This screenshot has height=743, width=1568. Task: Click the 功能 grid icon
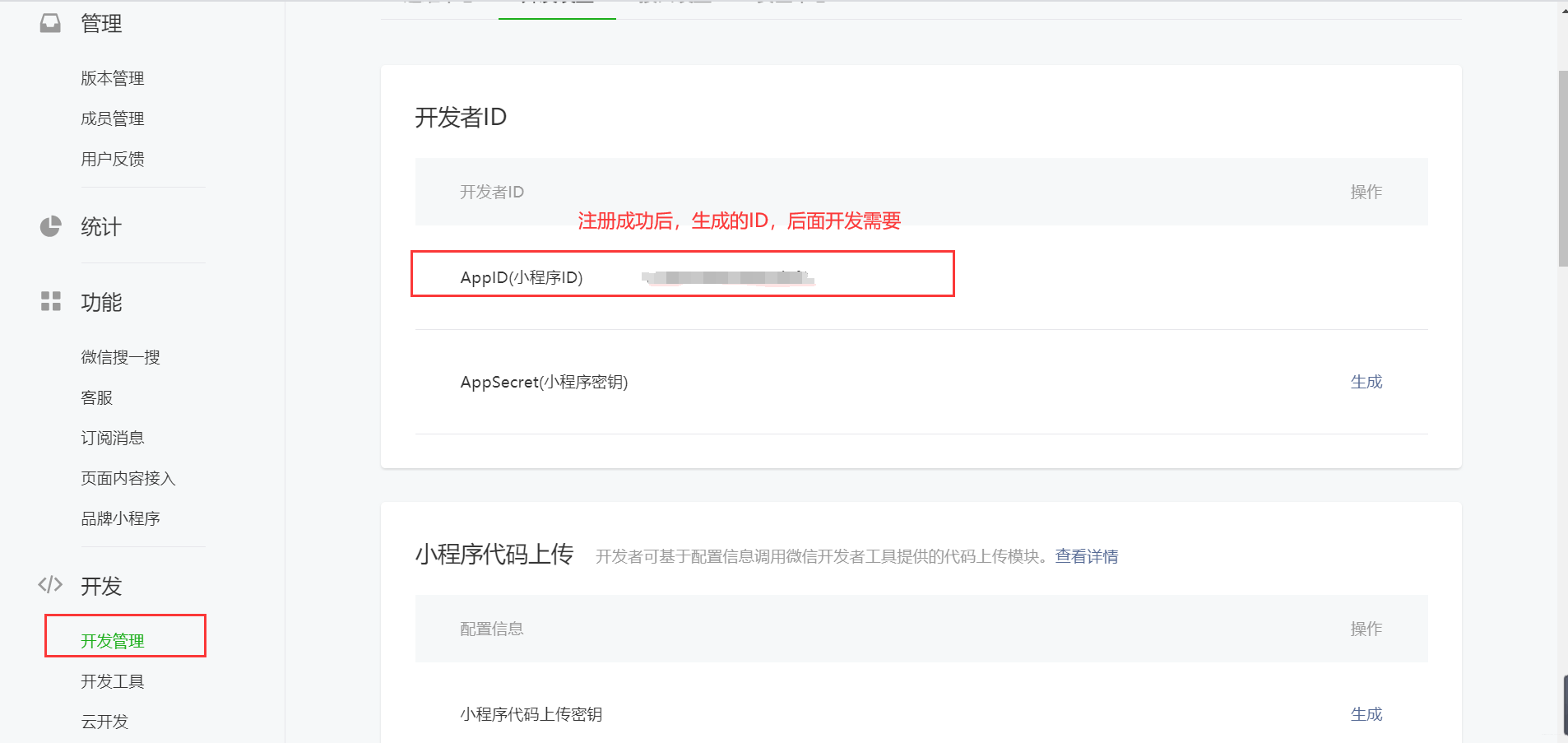tap(50, 301)
